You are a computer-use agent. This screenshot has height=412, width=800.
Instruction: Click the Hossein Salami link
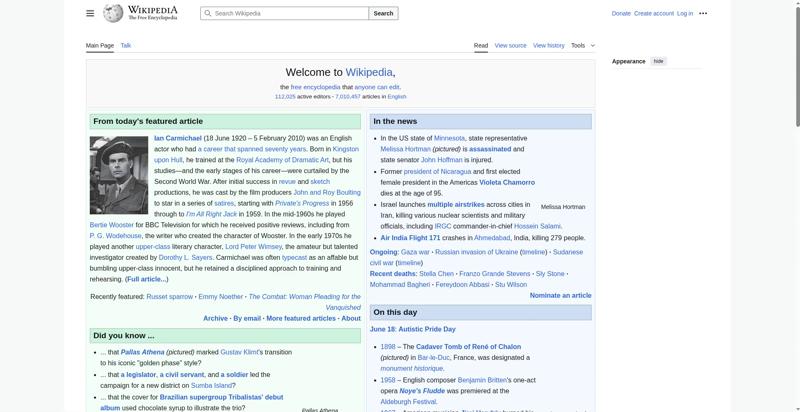click(x=537, y=226)
